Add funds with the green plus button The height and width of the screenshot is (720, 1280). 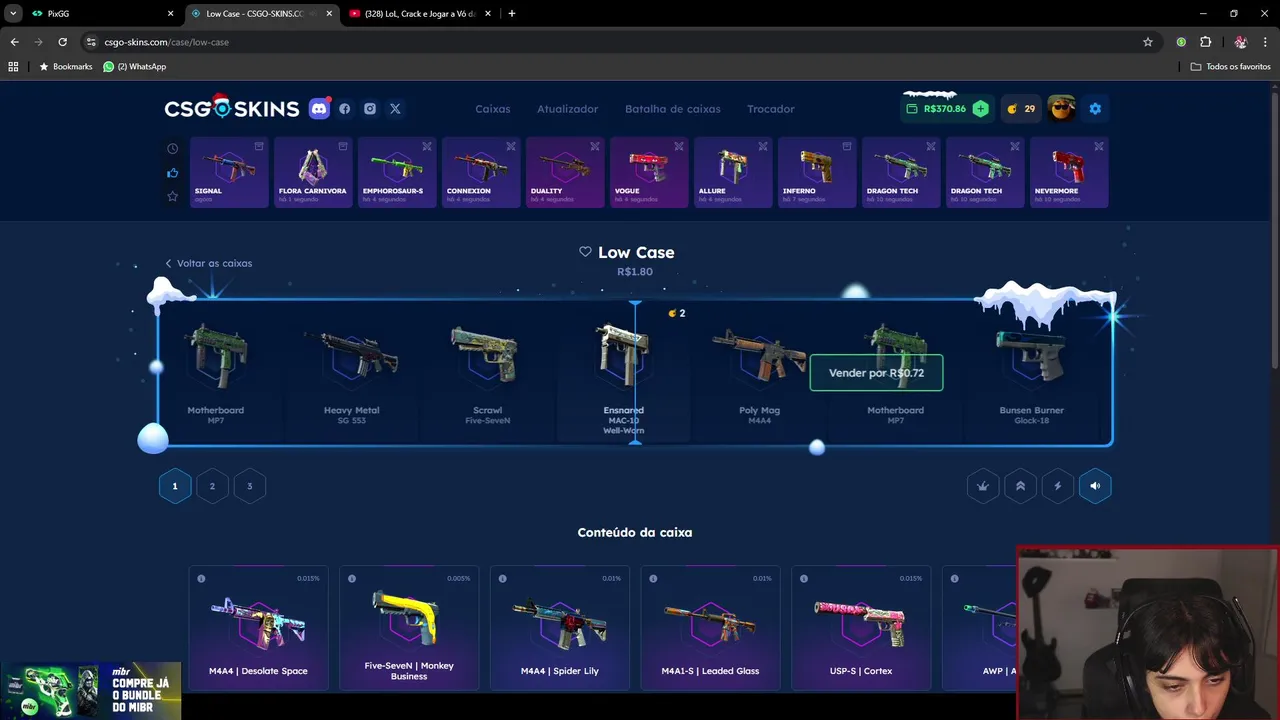(980, 109)
